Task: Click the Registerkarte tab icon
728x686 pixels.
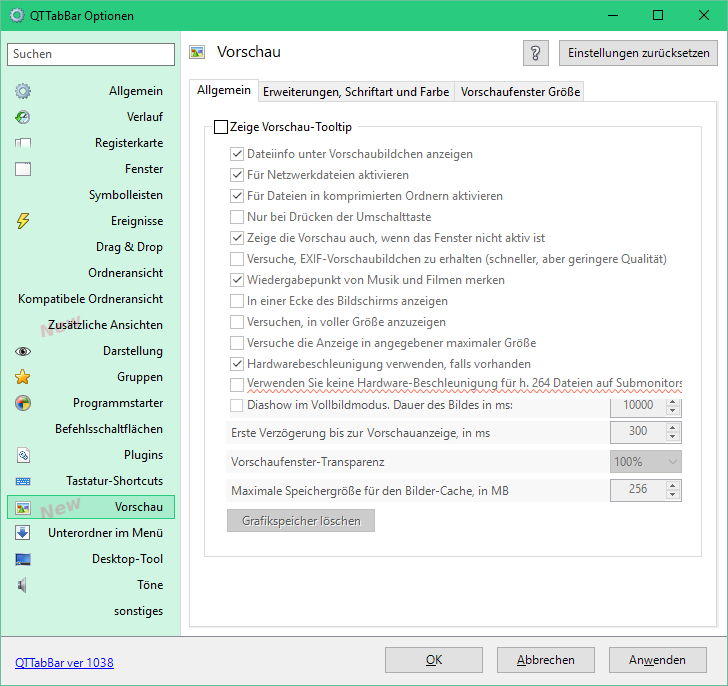Action: [23, 143]
